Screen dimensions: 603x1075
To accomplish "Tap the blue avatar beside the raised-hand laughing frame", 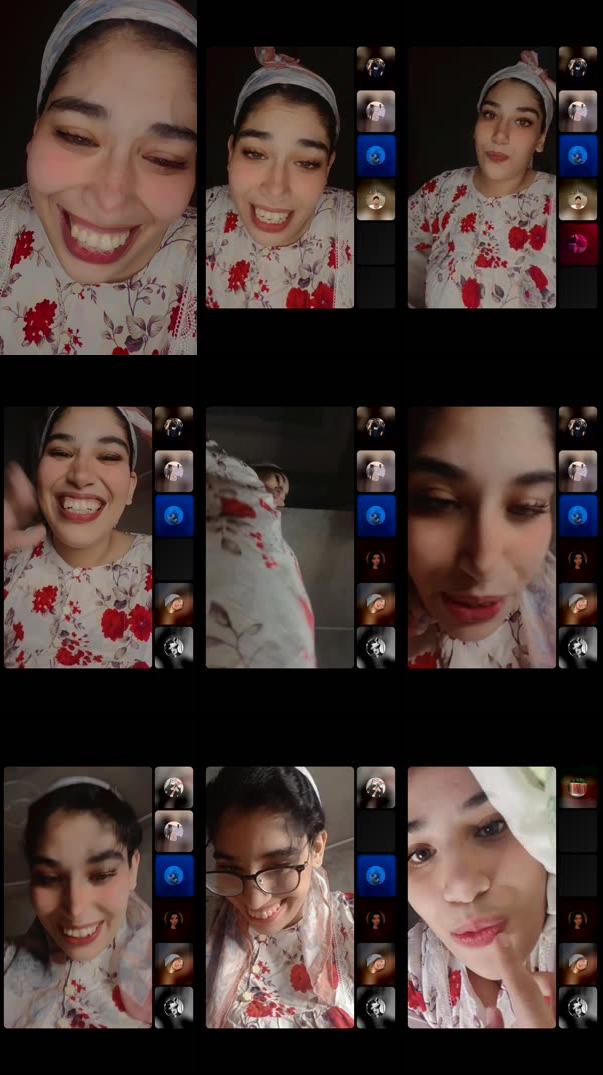I will pyautogui.click(x=173, y=516).
